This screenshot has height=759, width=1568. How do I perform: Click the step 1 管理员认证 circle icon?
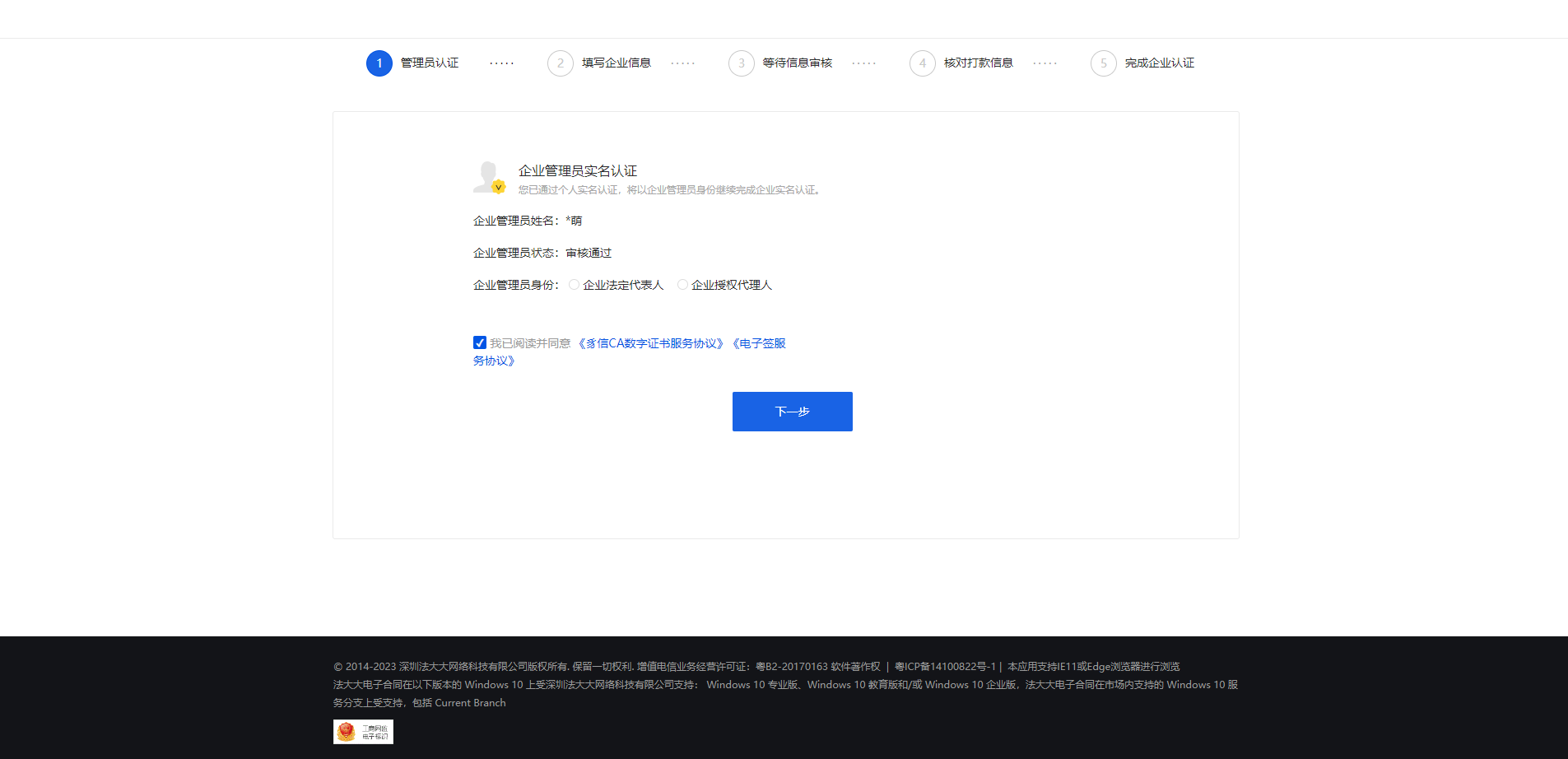tap(379, 63)
